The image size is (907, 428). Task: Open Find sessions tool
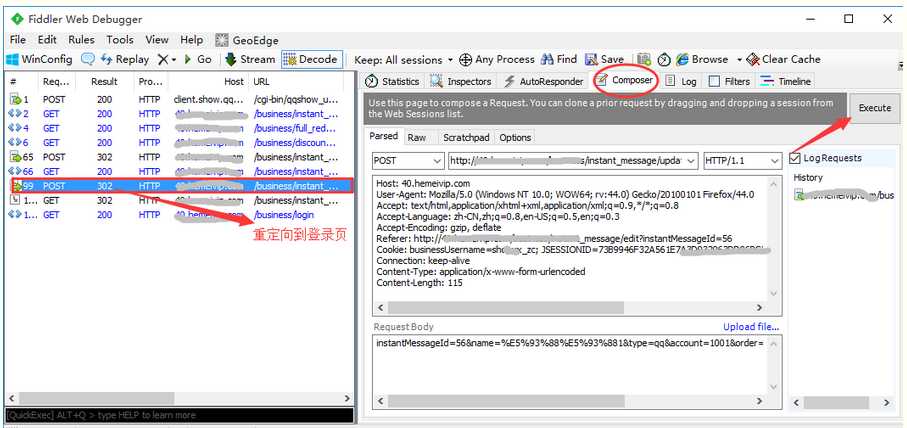(x=559, y=59)
